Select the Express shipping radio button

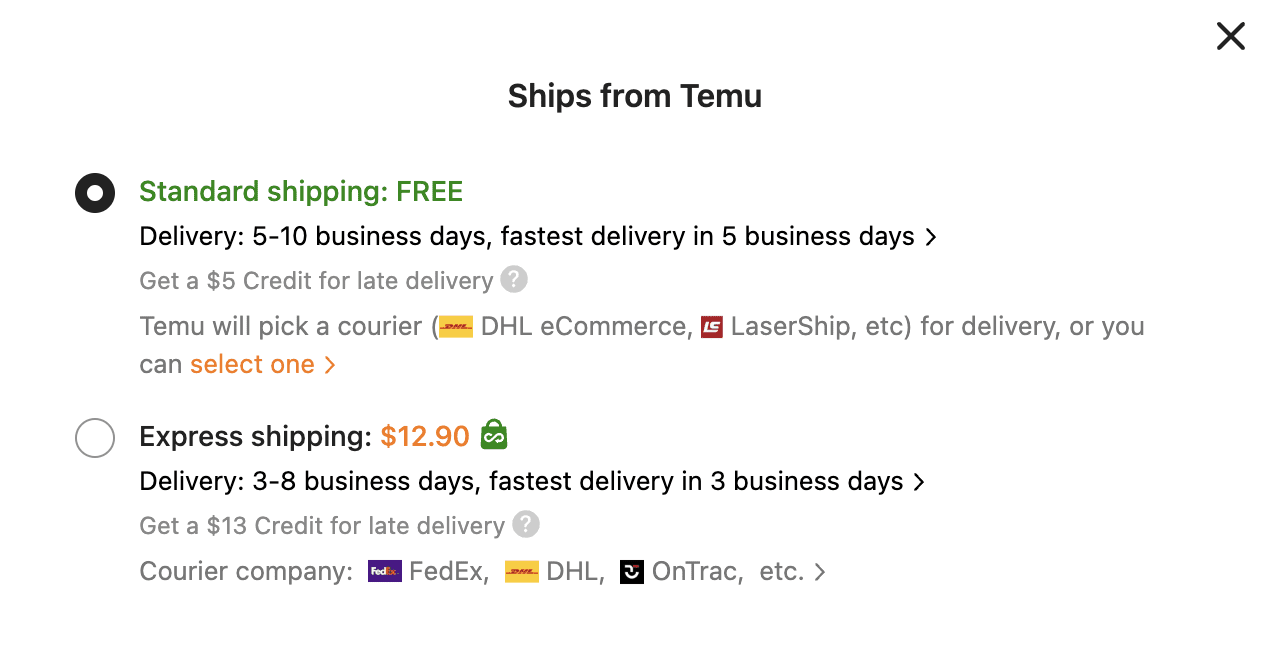tap(95, 438)
